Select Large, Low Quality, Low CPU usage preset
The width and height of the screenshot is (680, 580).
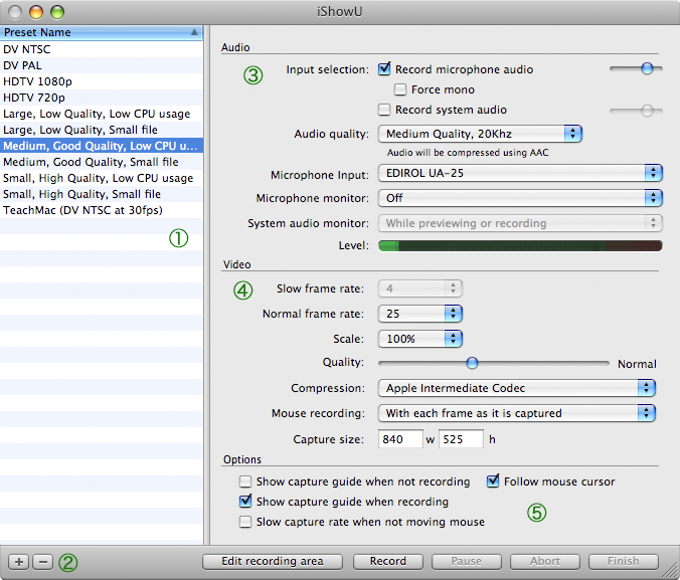coord(101,114)
